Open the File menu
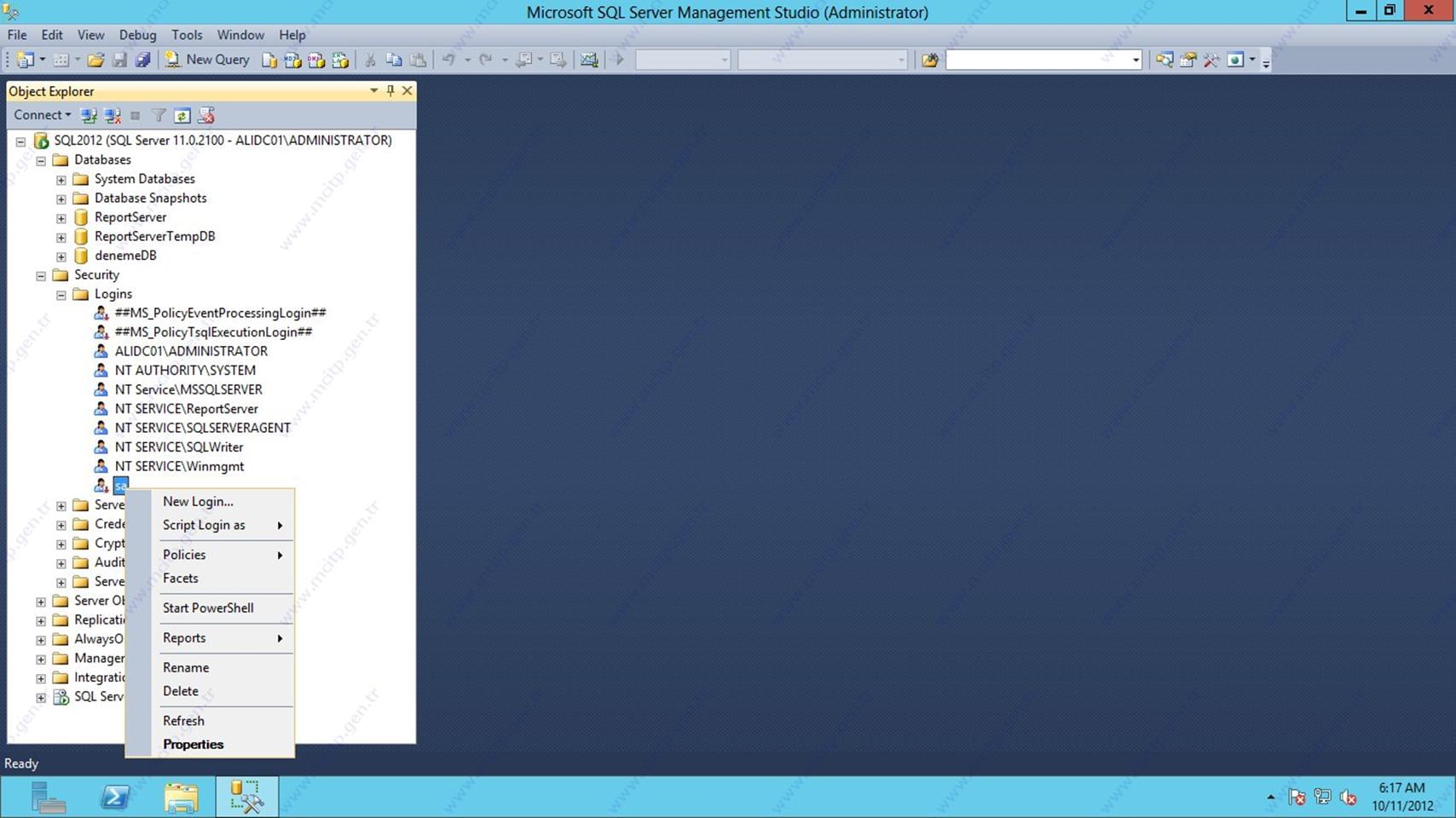The width and height of the screenshot is (1456, 818). coord(17,35)
